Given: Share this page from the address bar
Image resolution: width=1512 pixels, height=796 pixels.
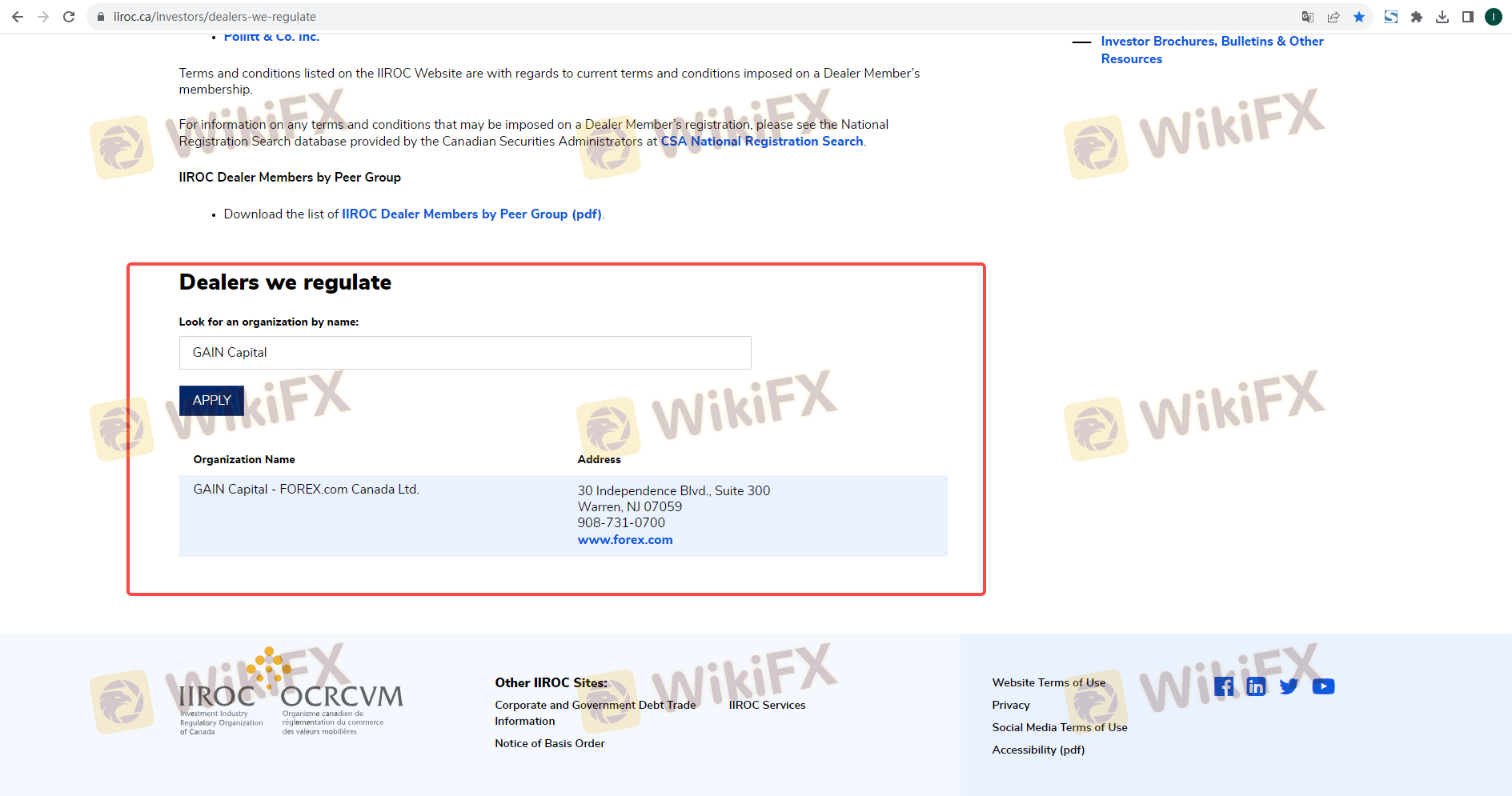Looking at the screenshot, I should click(x=1334, y=17).
